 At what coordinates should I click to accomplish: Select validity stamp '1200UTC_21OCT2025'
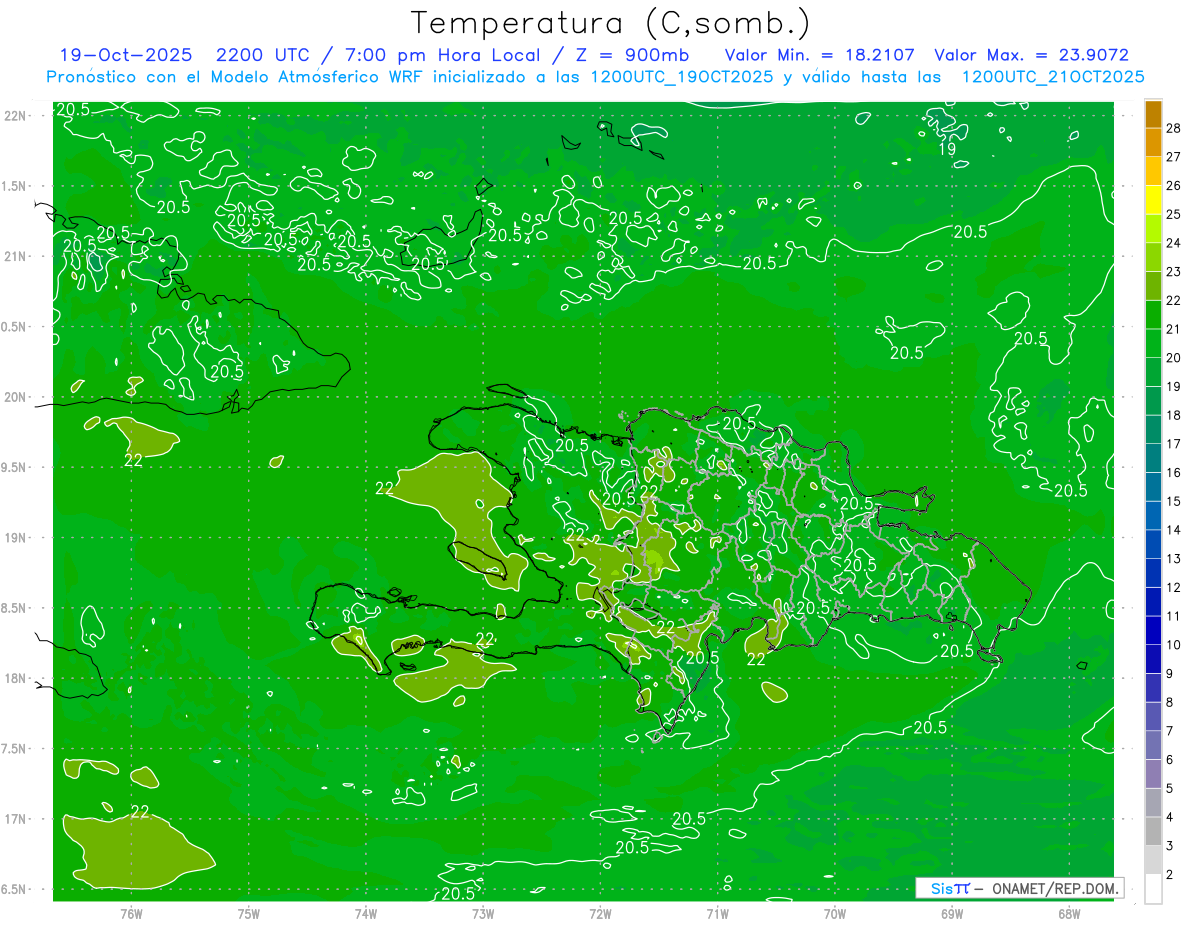1053,77
